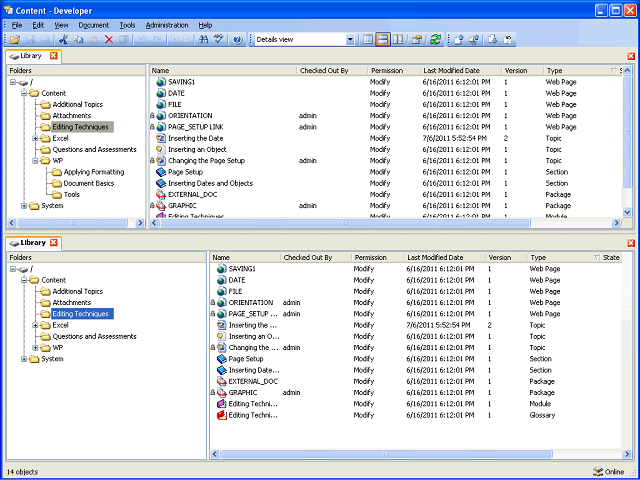The height and width of the screenshot is (480, 640).
Task: Open the Document menu
Action: (93, 25)
